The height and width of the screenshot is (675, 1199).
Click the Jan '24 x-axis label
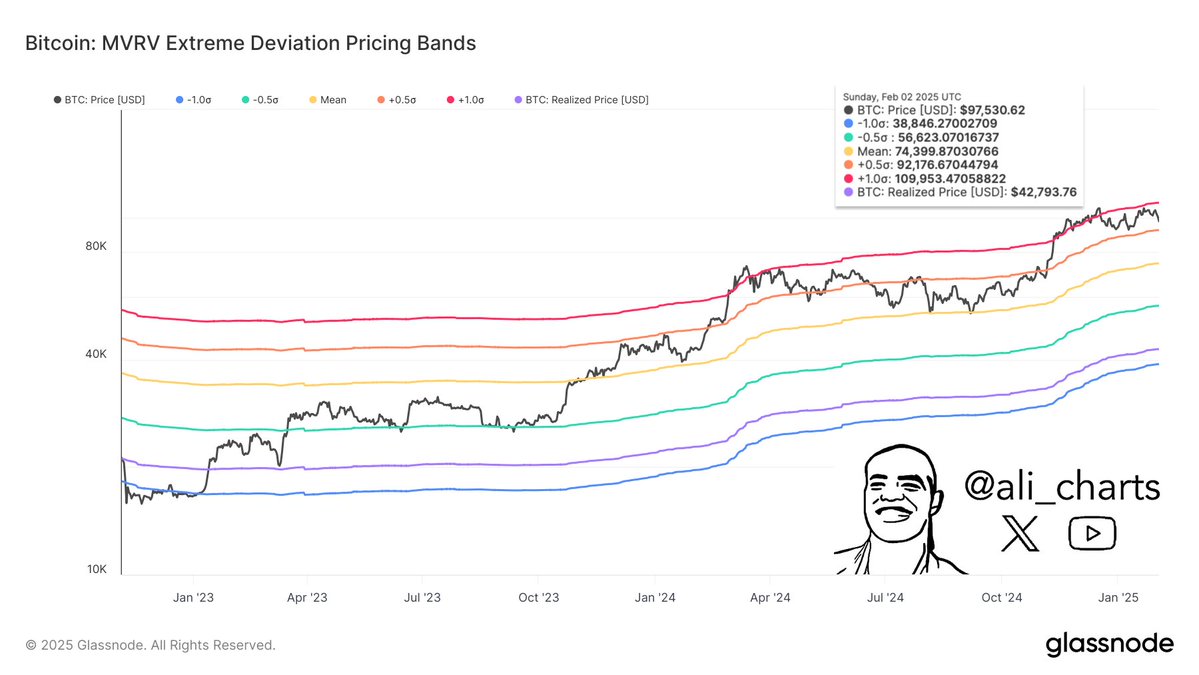pos(655,597)
